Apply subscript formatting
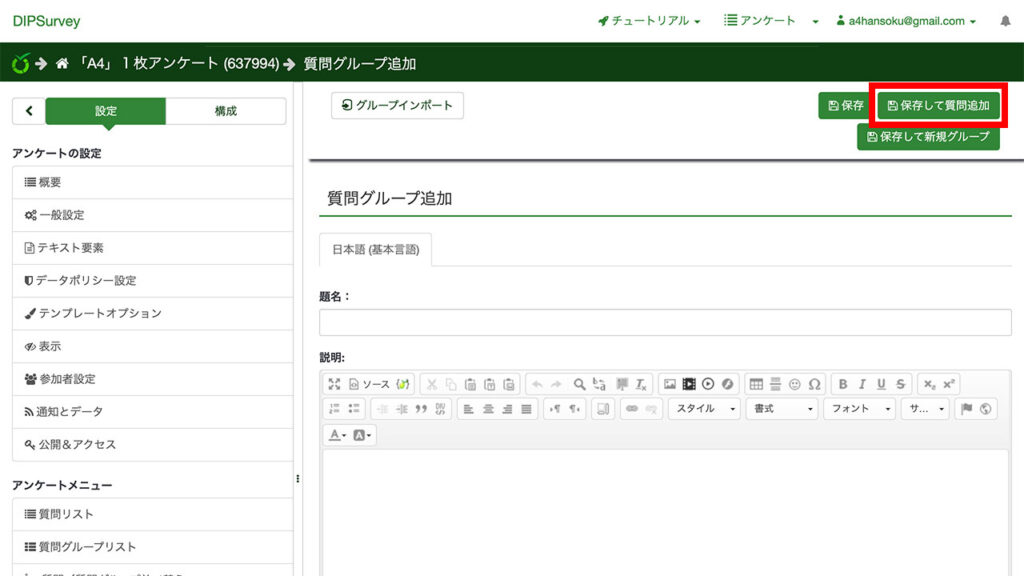The height and width of the screenshot is (576, 1024). point(929,384)
